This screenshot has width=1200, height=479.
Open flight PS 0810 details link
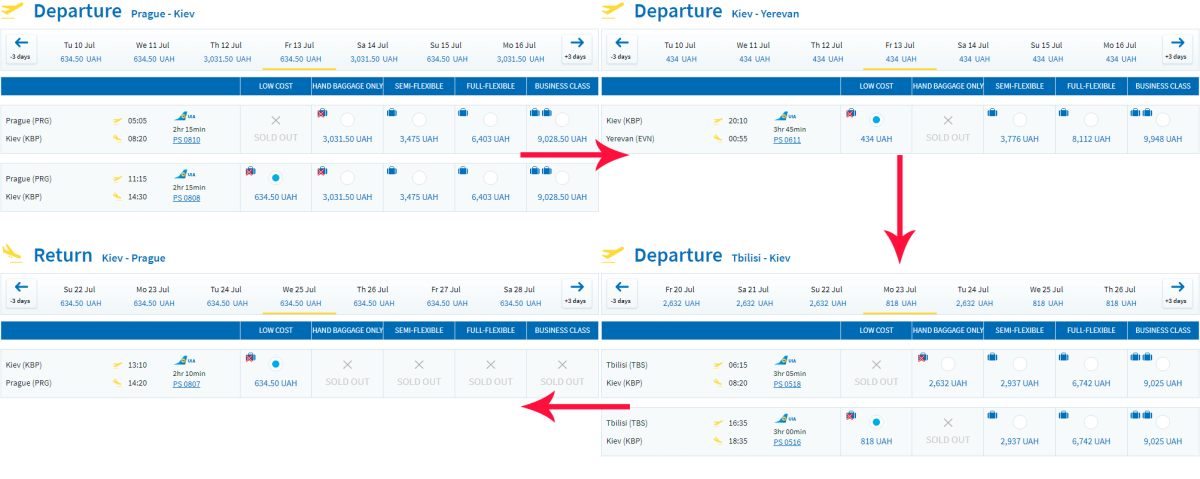(187, 140)
